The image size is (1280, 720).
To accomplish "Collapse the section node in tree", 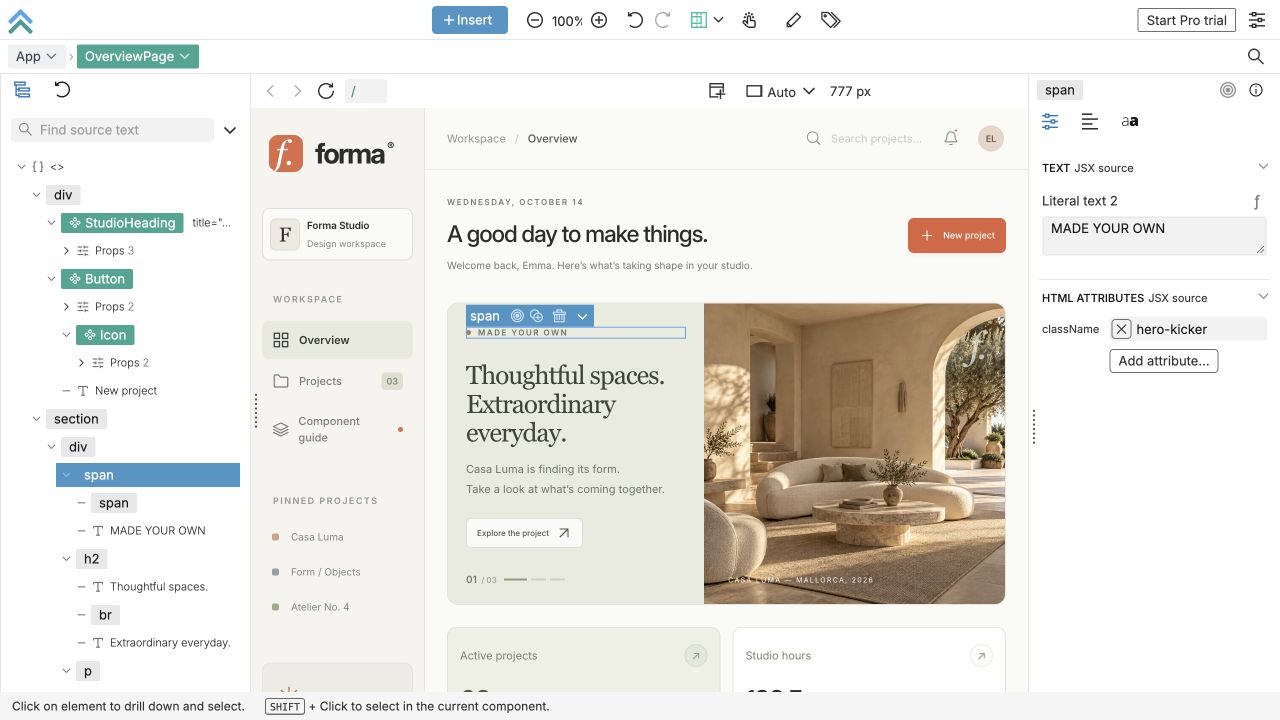I will pyautogui.click(x=37, y=419).
